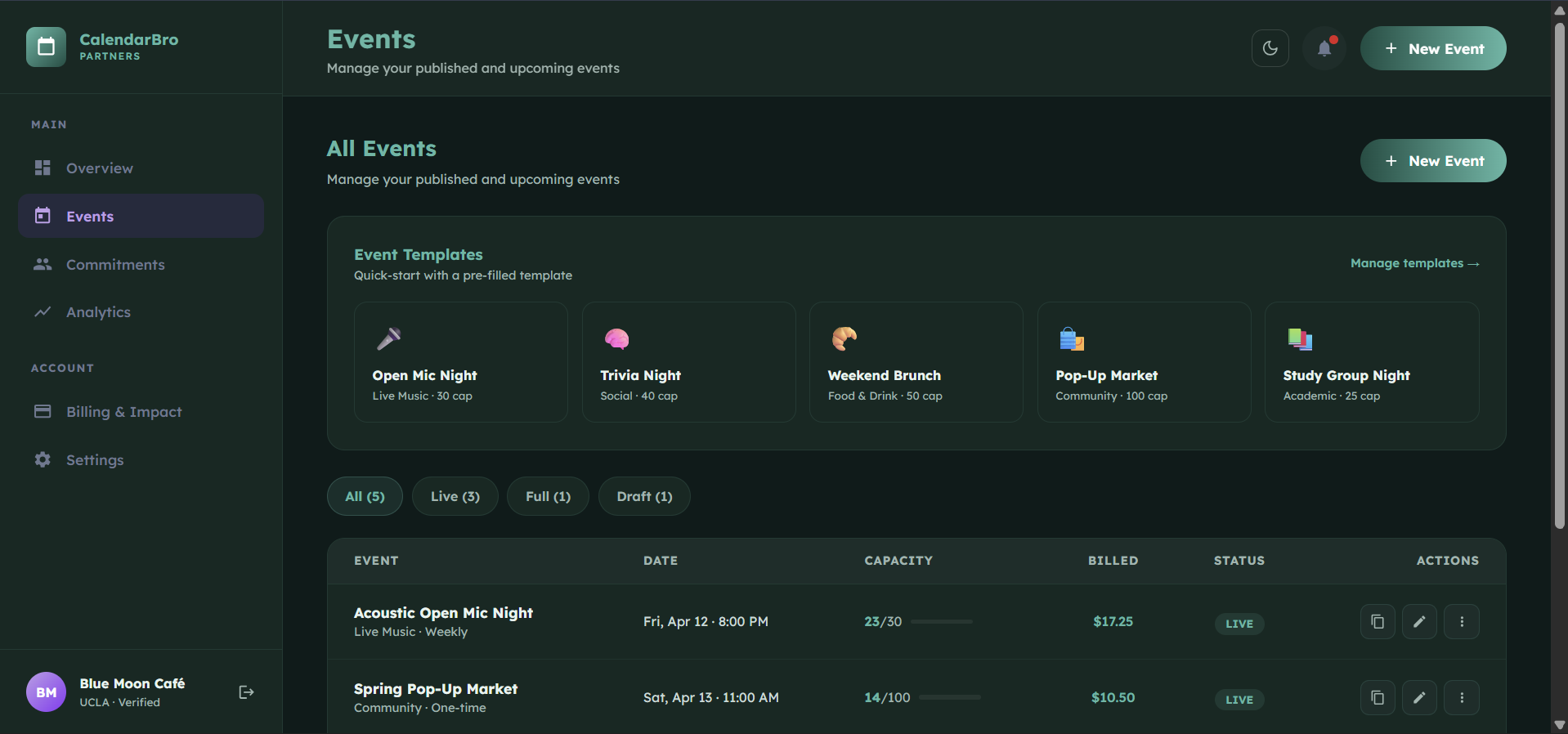Click the Billing credit card icon
Viewport: 1568px width, 734px height.
pos(43,411)
